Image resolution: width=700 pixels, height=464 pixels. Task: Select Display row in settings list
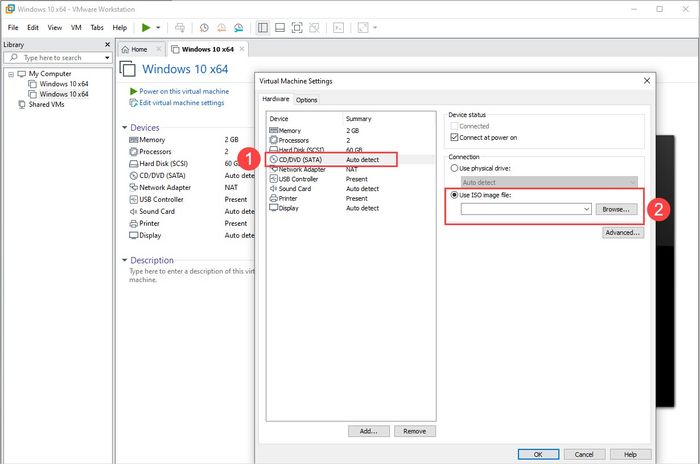tap(350, 208)
